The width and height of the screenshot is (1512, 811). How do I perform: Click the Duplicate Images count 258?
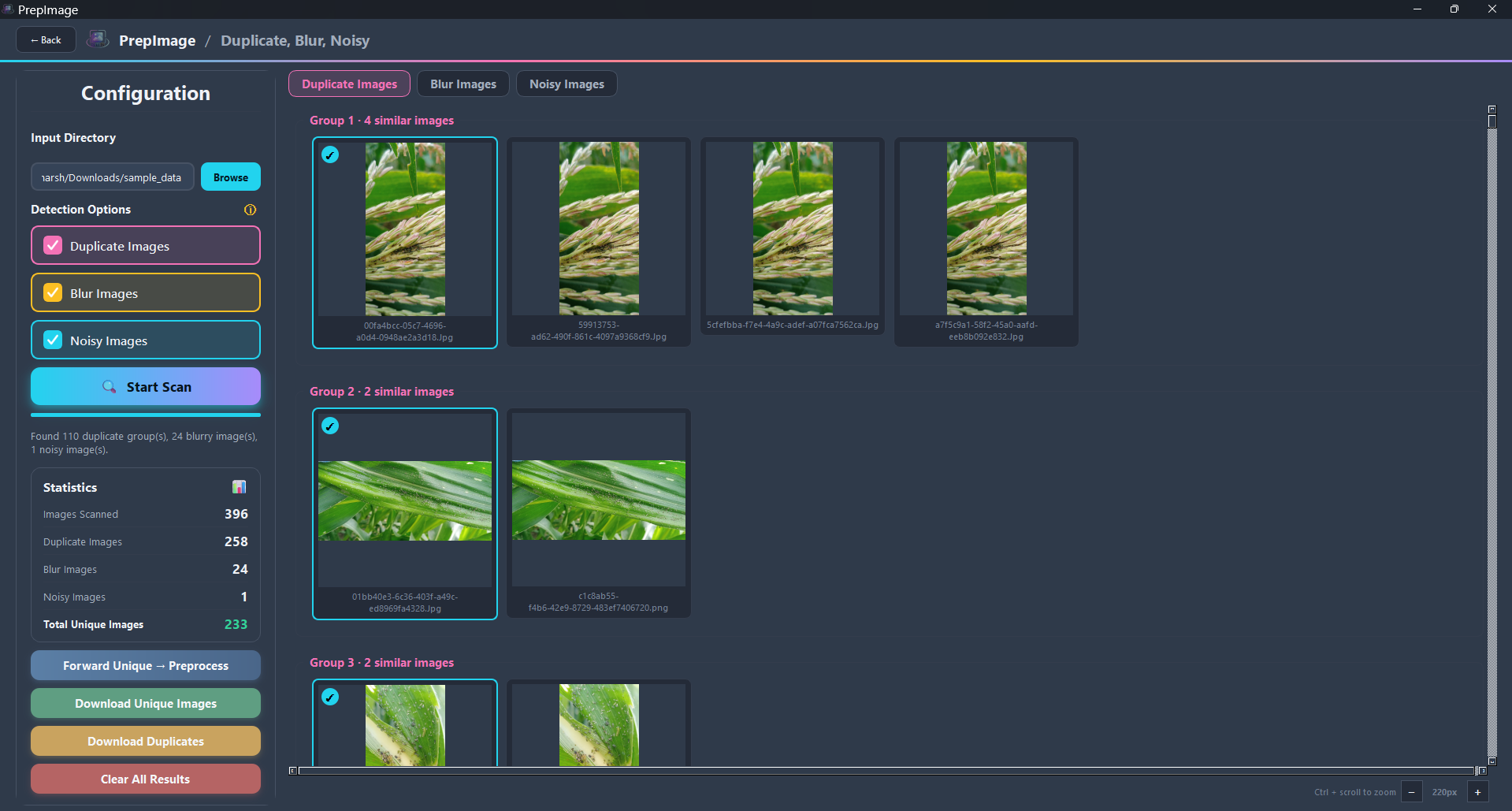tap(236, 541)
